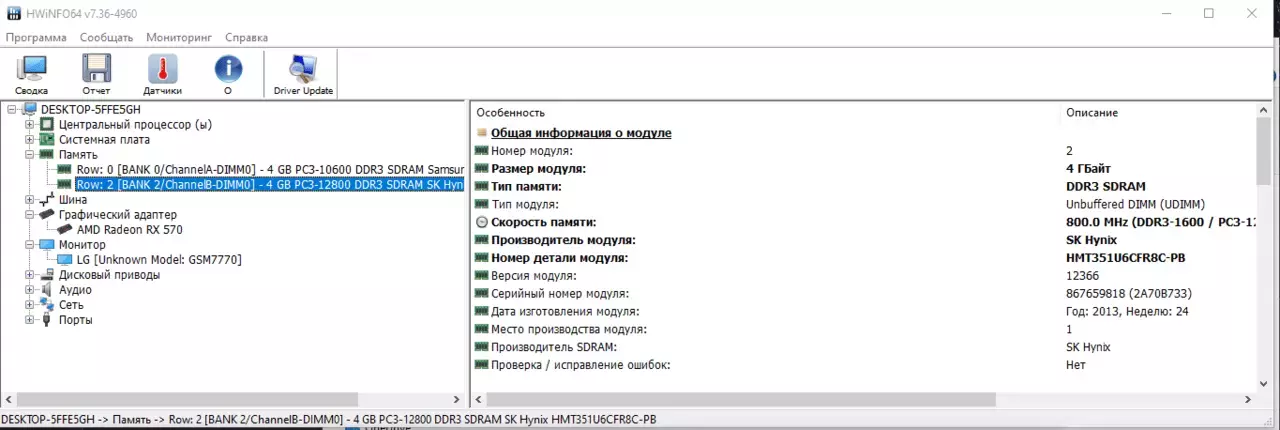Click the folder icon beside Общая информация о модуле
Image resolution: width=1280 pixels, height=430 pixels.
pos(482,132)
